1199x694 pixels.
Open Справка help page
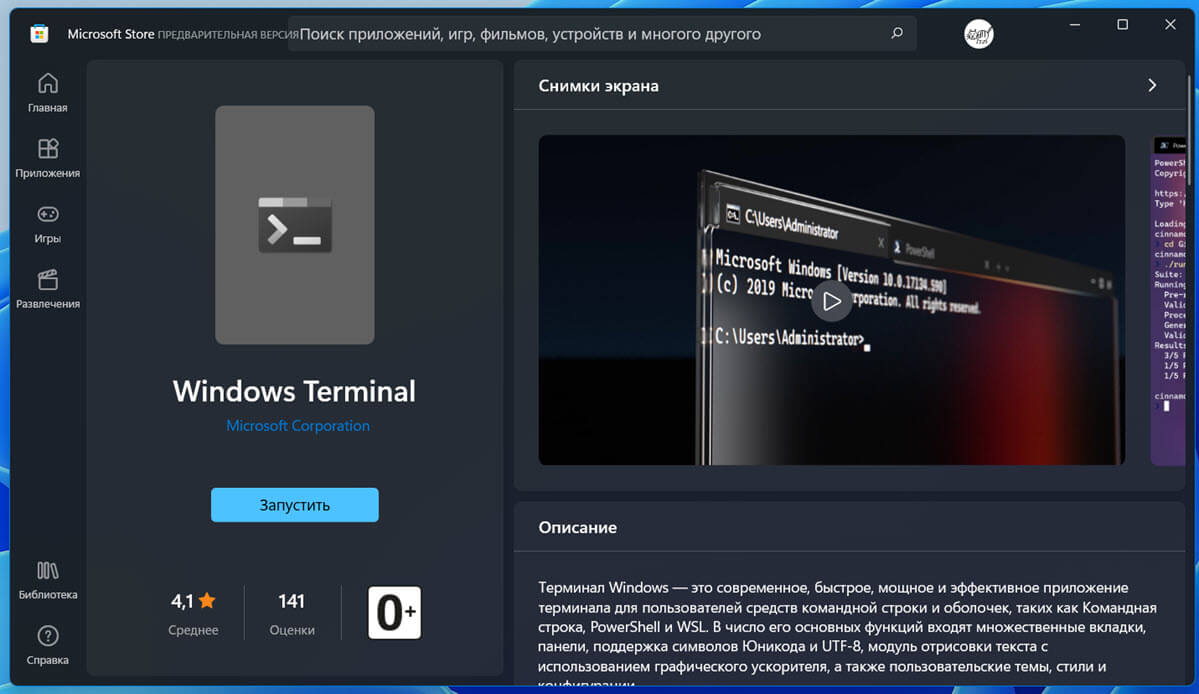[47, 645]
